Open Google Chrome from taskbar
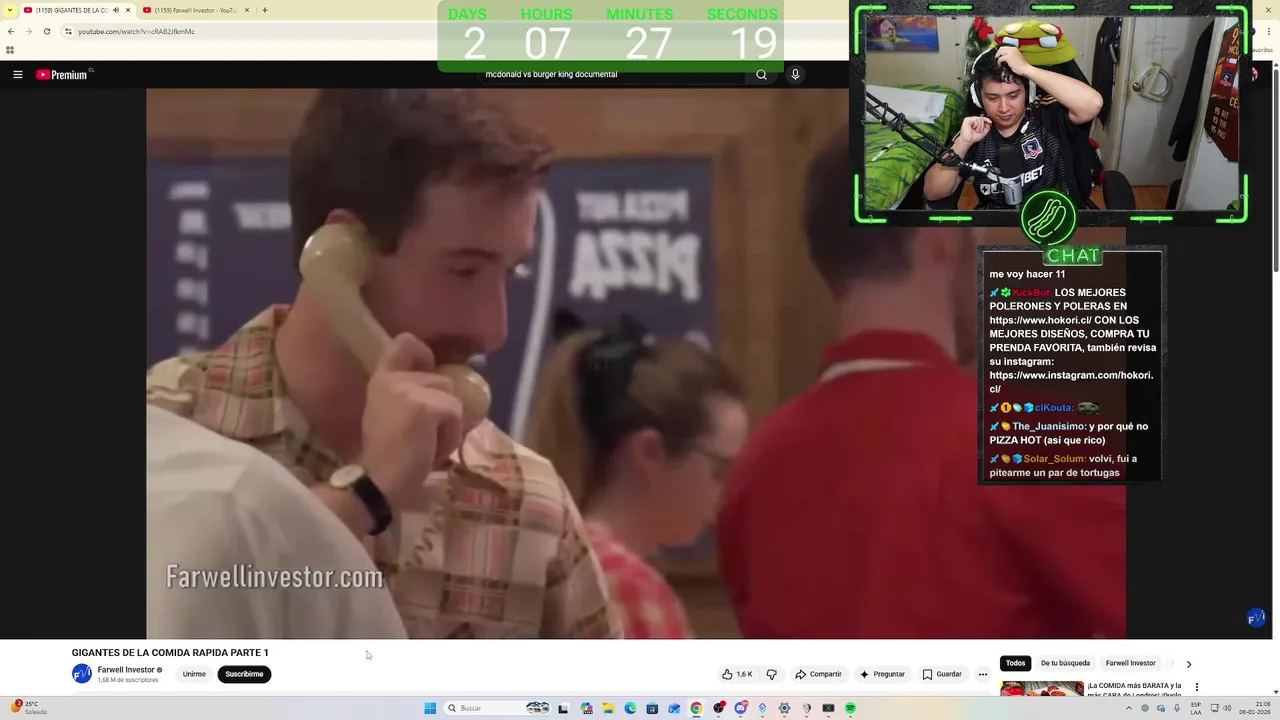Image resolution: width=1280 pixels, height=720 pixels. 696,708
